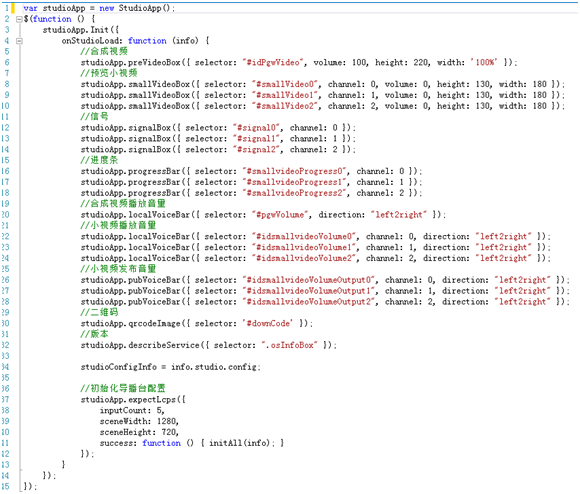Click 'left2right' string on line 20
This screenshot has height=494, width=580.
pyautogui.click(x=399, y=215)
